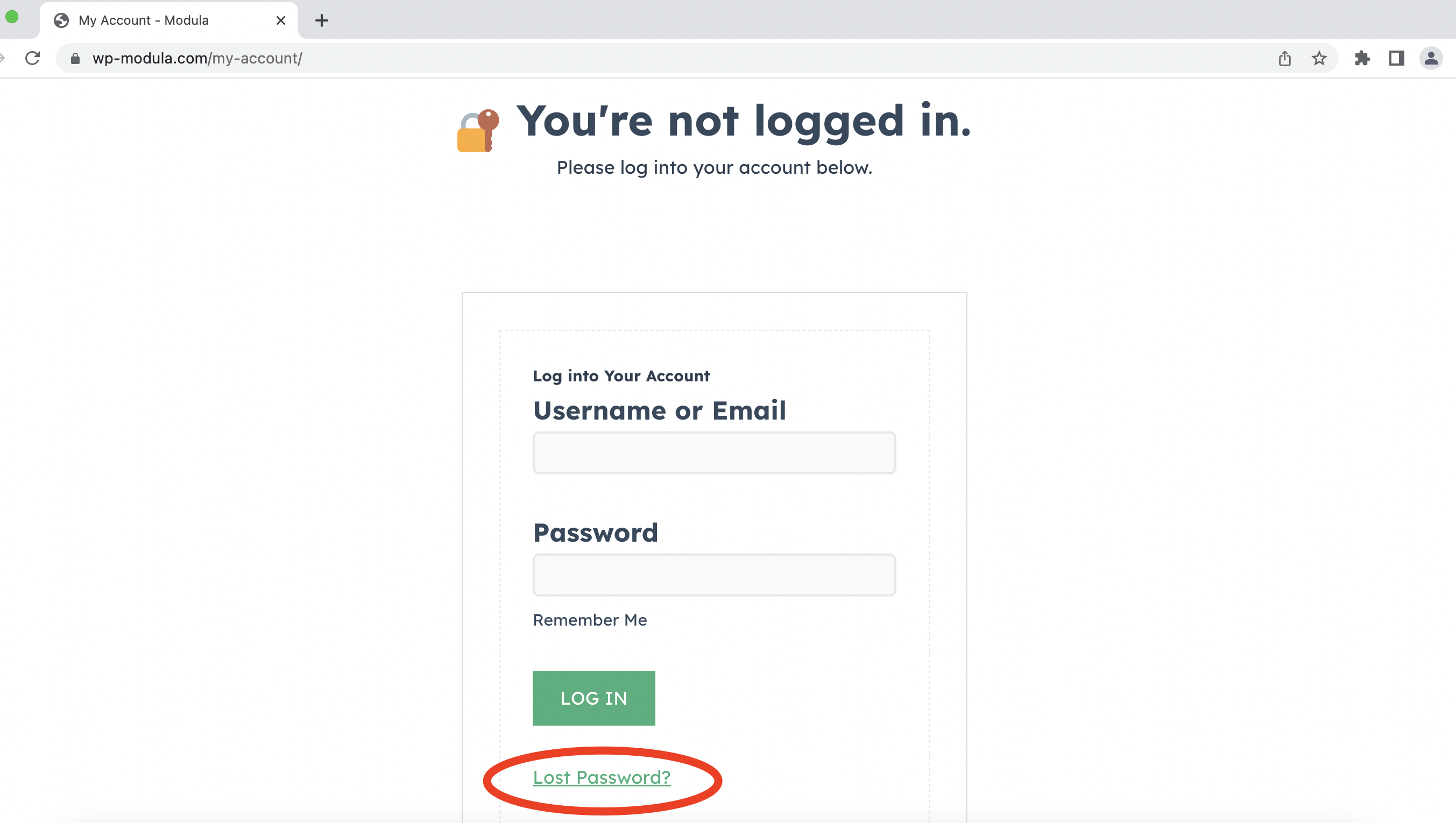The image size is (1456, 823).
Task: Open the Extensions puzzle menu
Action: 1362,58
